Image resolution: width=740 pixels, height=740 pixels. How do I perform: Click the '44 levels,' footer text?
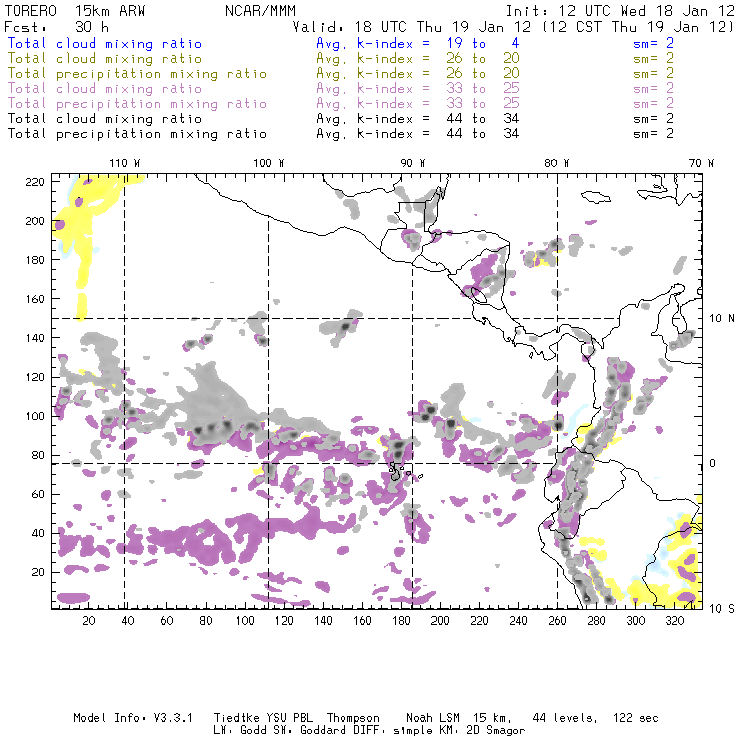coord(565,718)
